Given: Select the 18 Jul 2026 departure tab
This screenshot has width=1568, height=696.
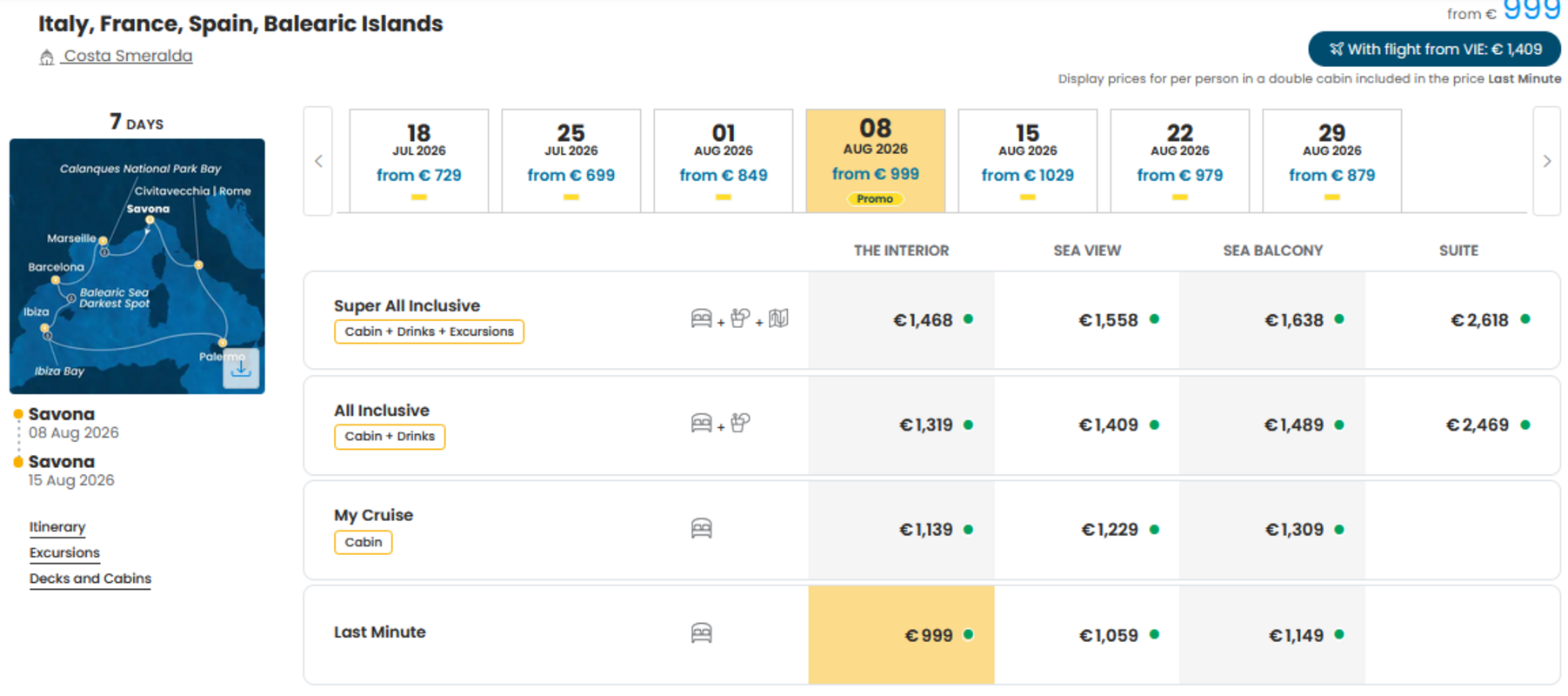Looking at the screenshot, I should point(419,160).
